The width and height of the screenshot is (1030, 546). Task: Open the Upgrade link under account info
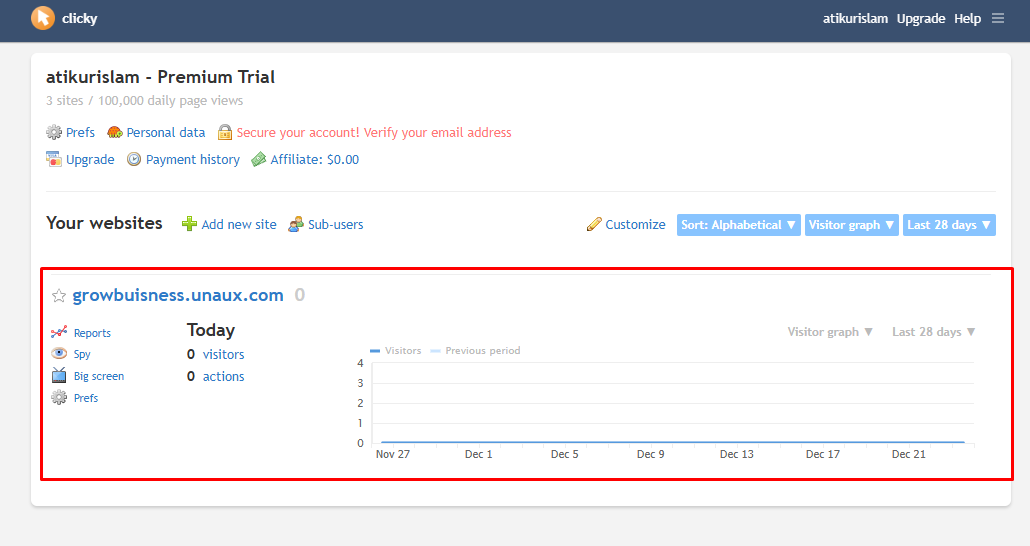(90, 159)
